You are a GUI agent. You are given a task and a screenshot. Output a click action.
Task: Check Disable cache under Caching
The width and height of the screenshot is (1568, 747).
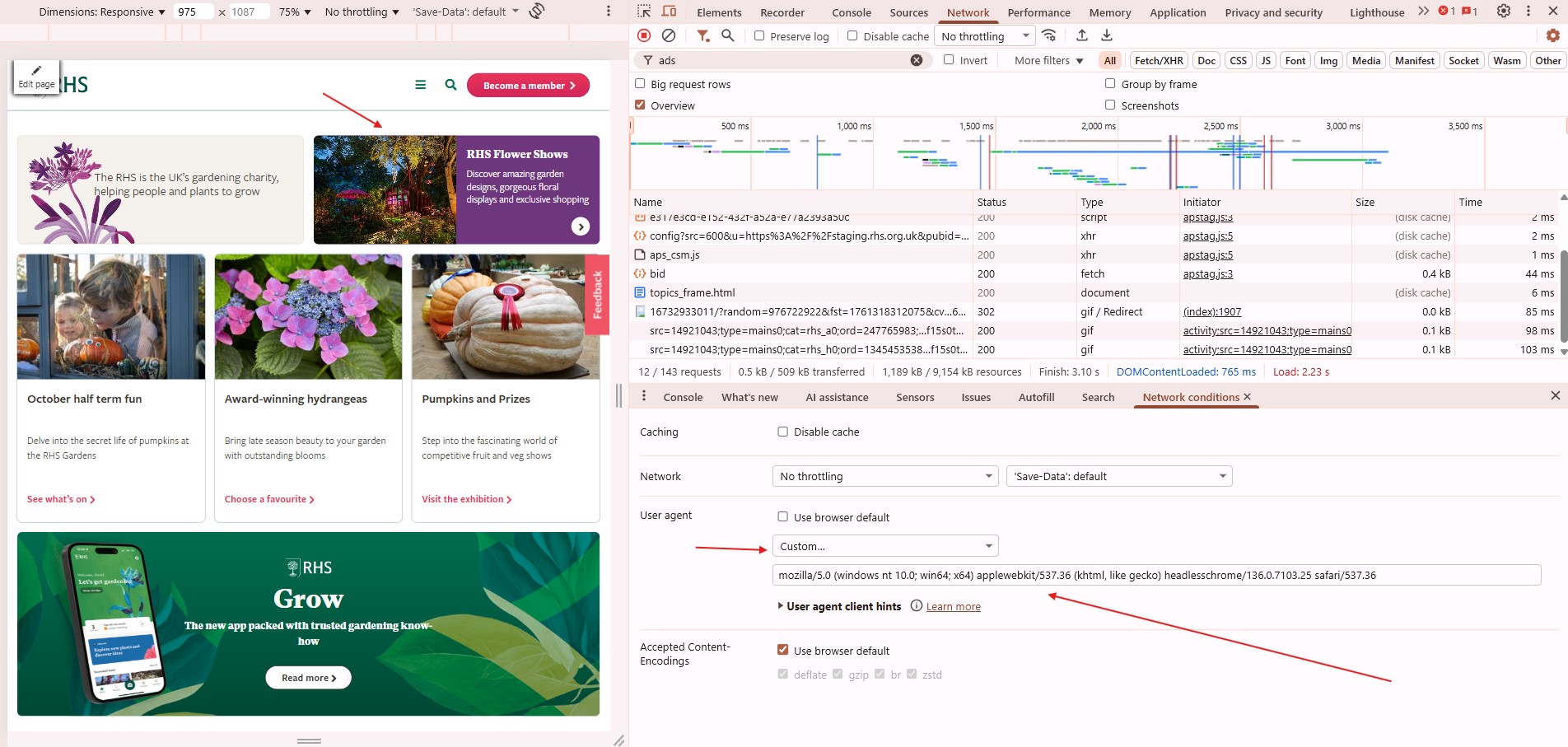(783, 432)
